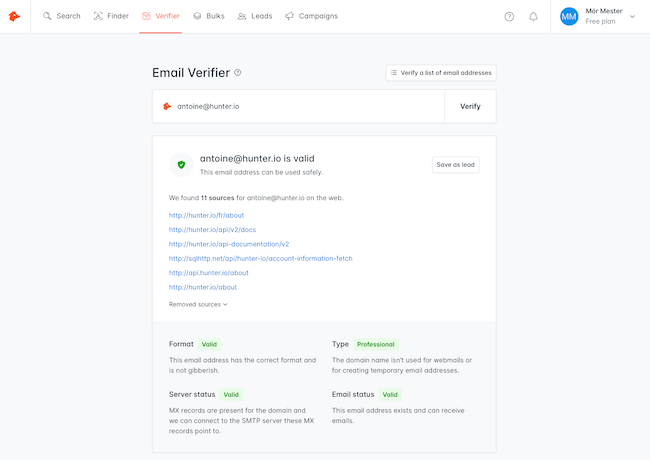650x460 pixels.
Task: Go to the Bulks tab
Action: pos(209,16)
